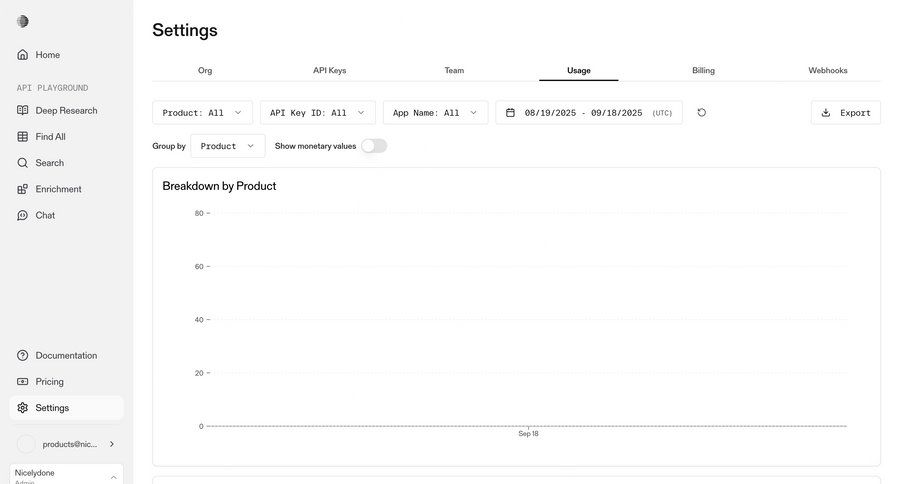Click the reset filters refresh icon

[x=702, y=113]
